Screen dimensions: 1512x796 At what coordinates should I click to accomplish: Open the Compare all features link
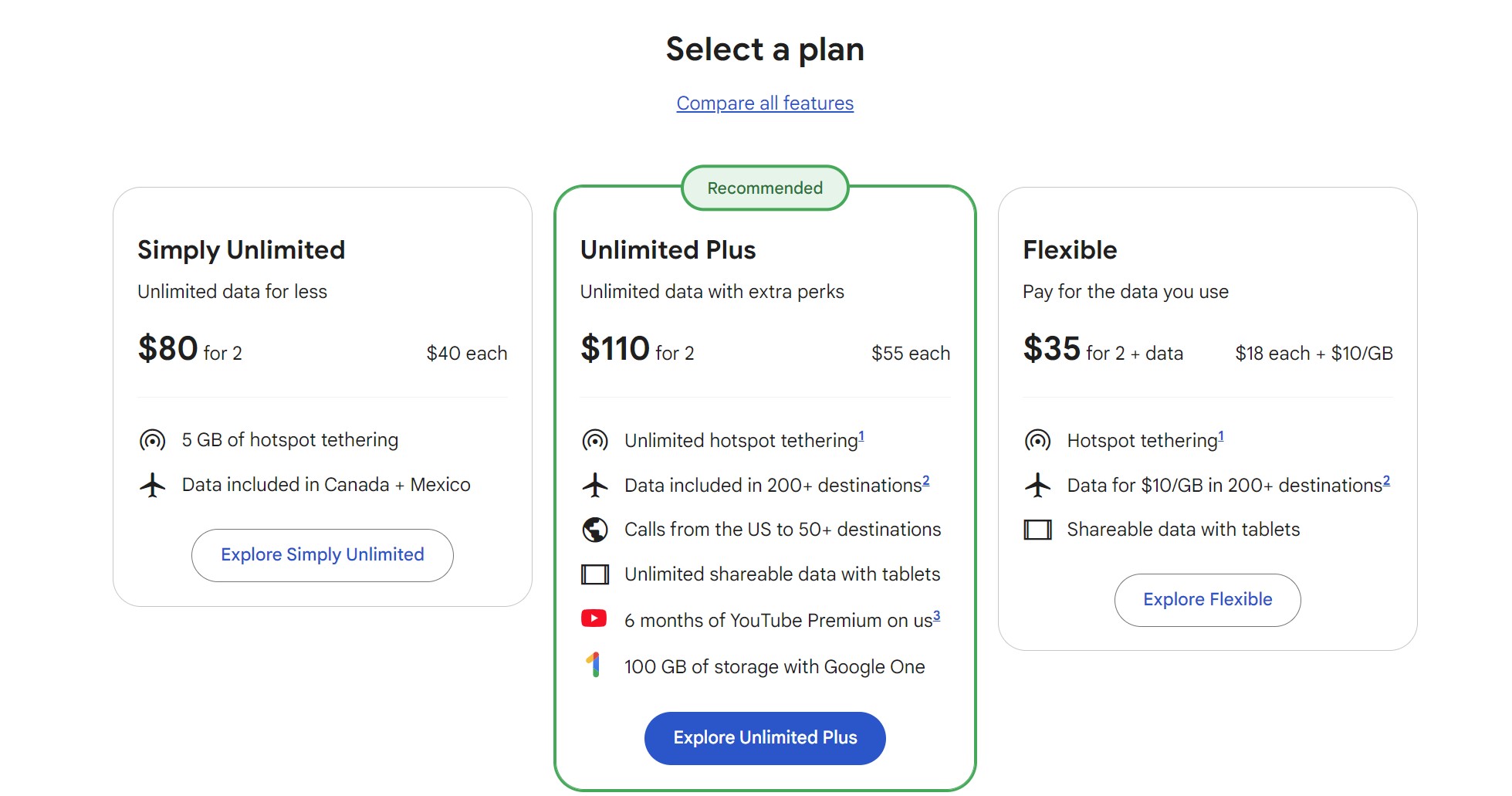[765, 103]
